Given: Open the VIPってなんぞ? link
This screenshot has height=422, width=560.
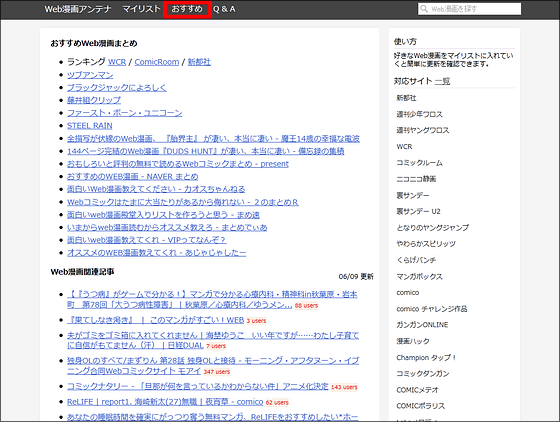Looking at the screenshot, I should tap(146, 240).
